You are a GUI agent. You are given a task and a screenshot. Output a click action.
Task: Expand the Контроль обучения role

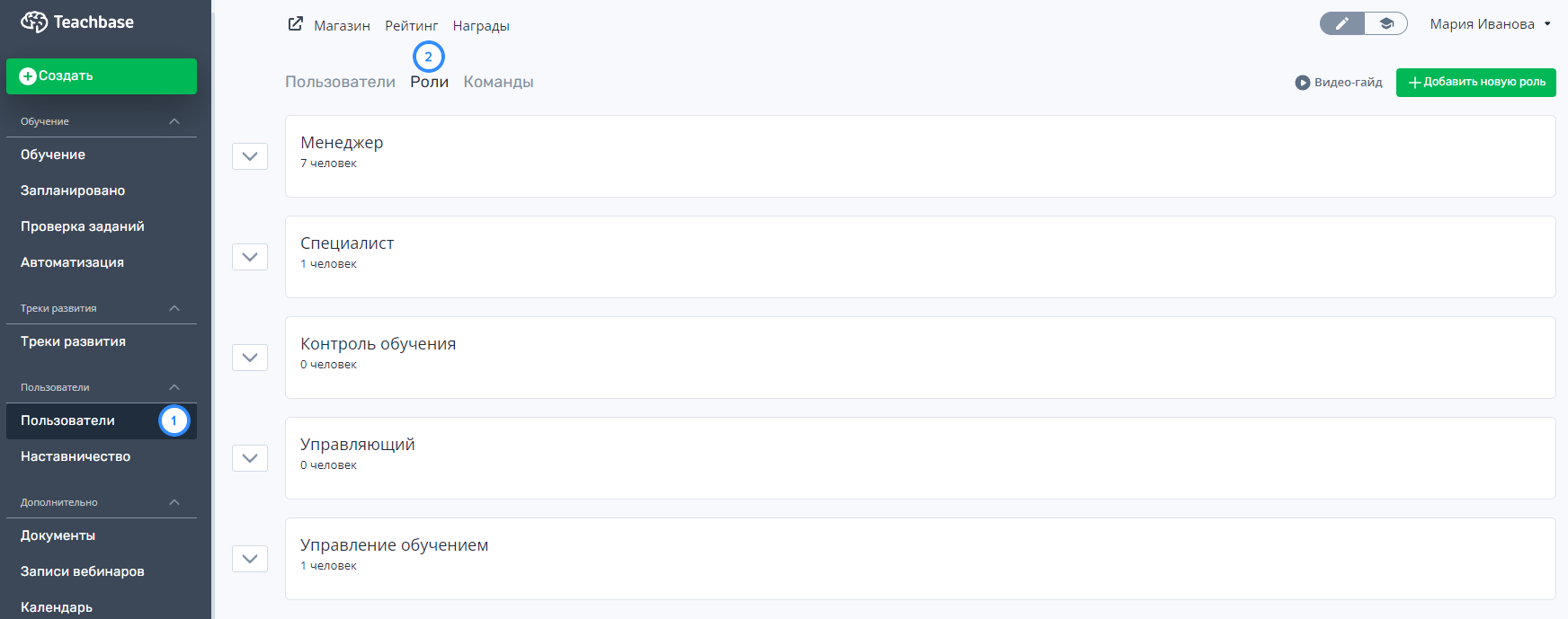click(x=250, y=358)
